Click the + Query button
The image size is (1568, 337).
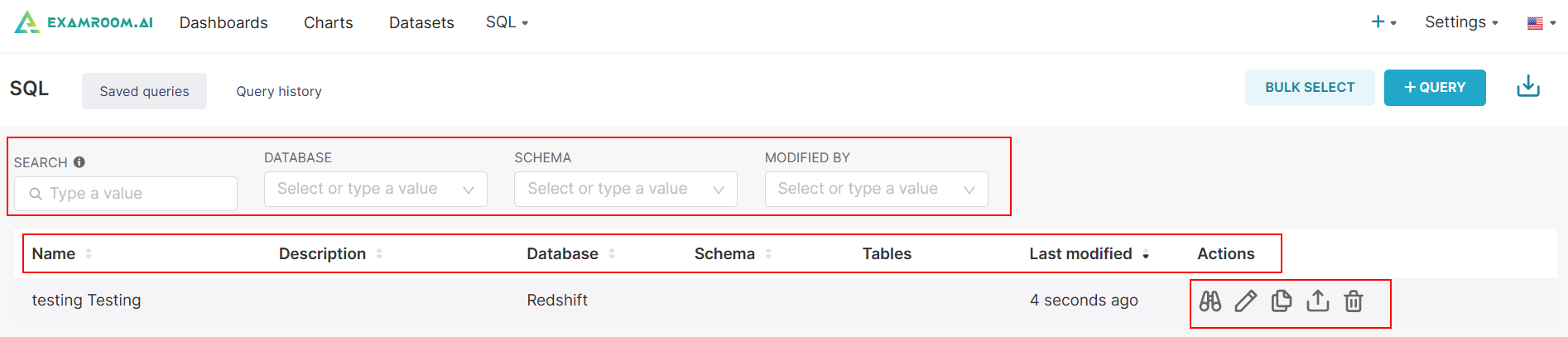pyautogui.click(x=1434, y=88)
